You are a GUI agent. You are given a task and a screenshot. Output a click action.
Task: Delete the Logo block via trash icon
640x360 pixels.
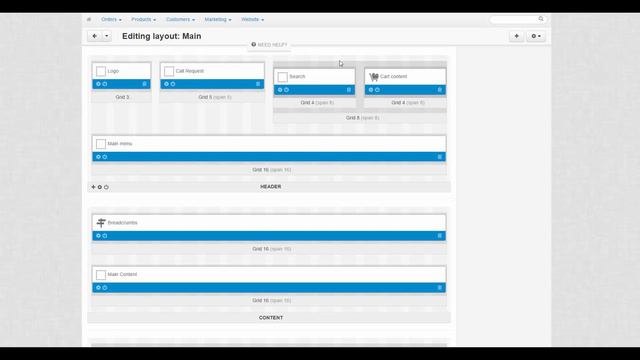pos(144,84)
